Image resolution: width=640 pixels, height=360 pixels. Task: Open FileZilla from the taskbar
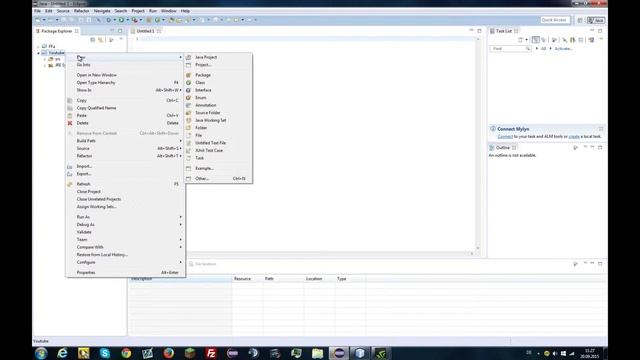pyautogui.click(x=211, y=353)
